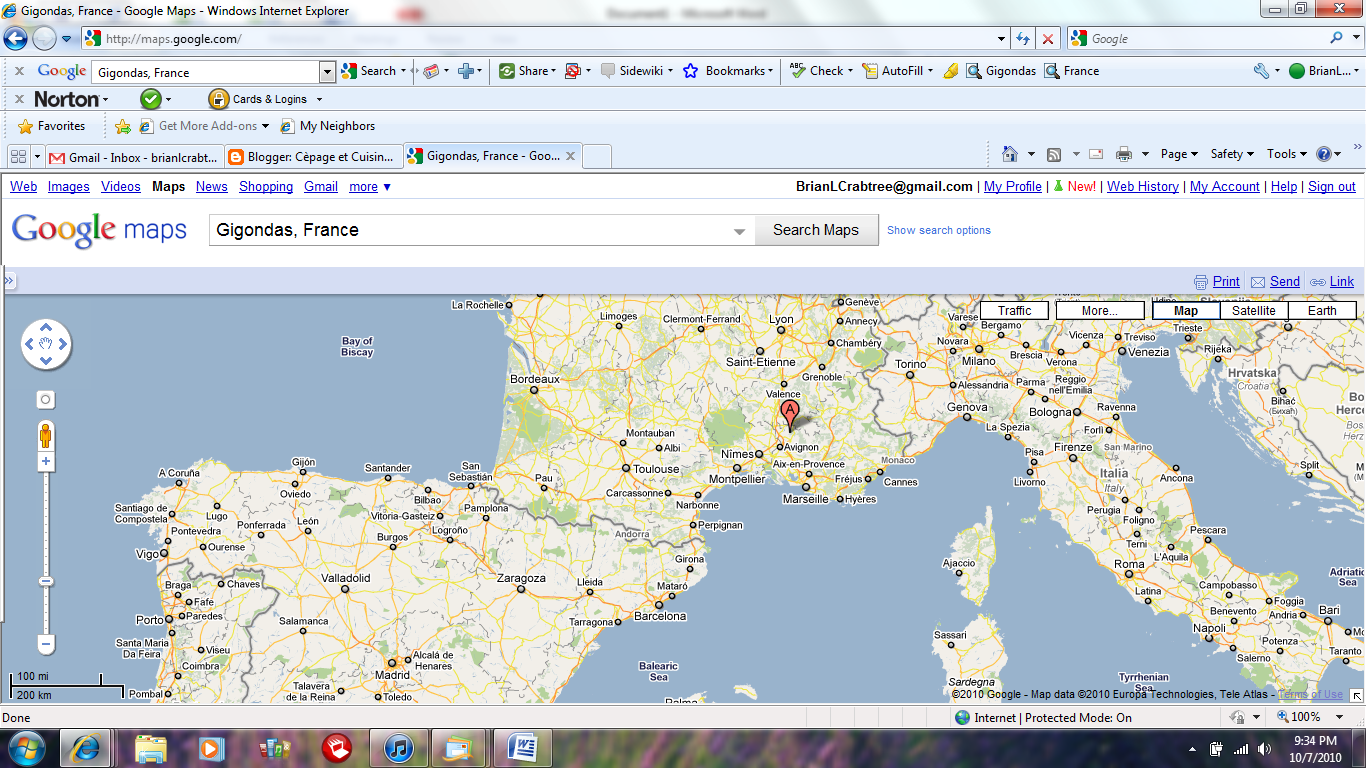The image size is (1366, 768).
Task: Open Microsoft Word from the taskbar
Action: (522, 748)
